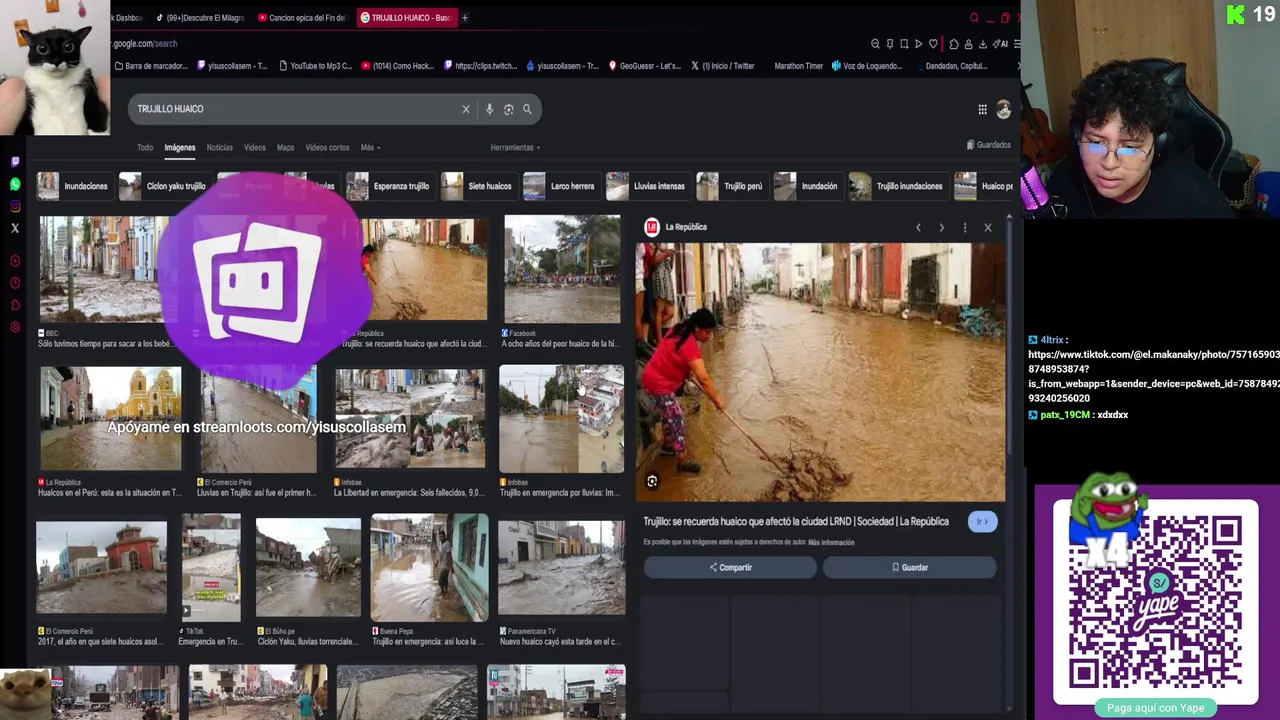This screenshot has width=1280, height=720.
Task: Open X in the browser sidebar
Action: click(x=15, y=228)
